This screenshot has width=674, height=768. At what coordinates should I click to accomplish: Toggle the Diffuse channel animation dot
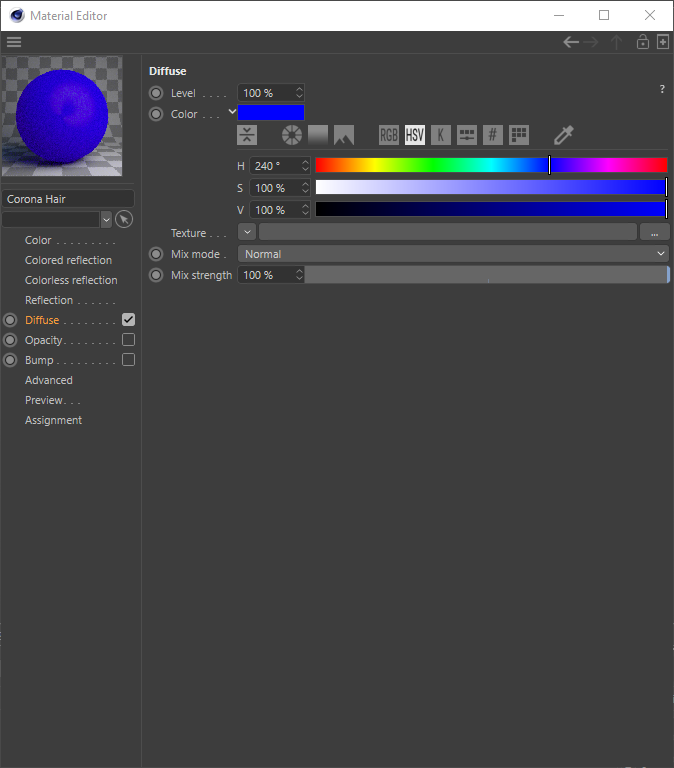(10, 320)
